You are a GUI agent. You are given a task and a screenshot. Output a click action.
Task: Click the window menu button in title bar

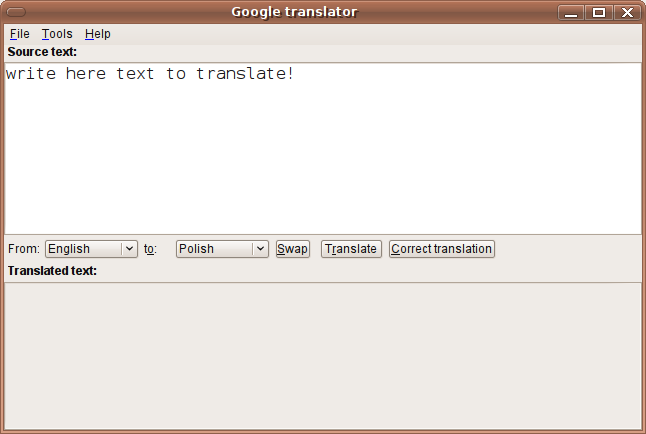[16, 12]
